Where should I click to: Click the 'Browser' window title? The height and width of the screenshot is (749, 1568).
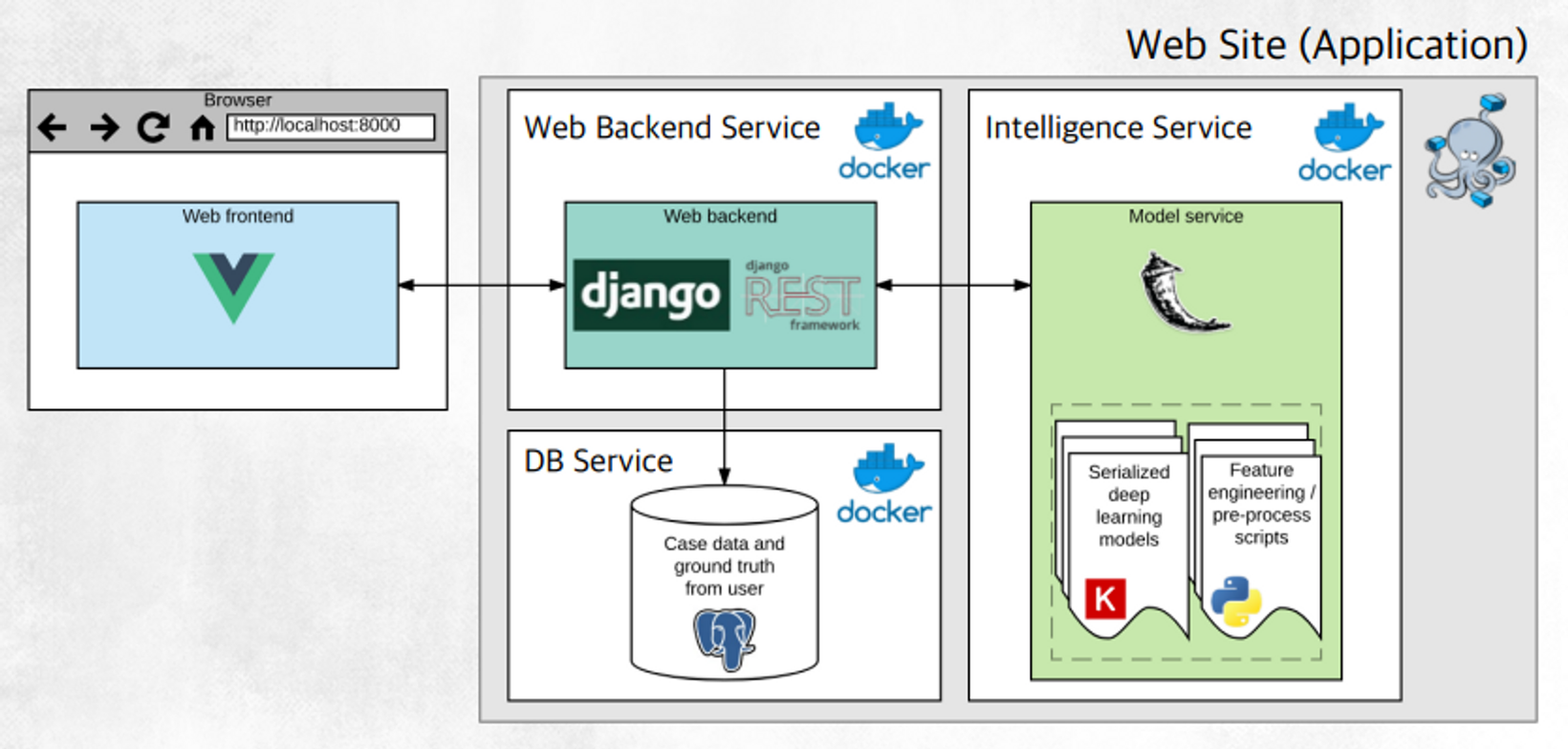(237, 100)
